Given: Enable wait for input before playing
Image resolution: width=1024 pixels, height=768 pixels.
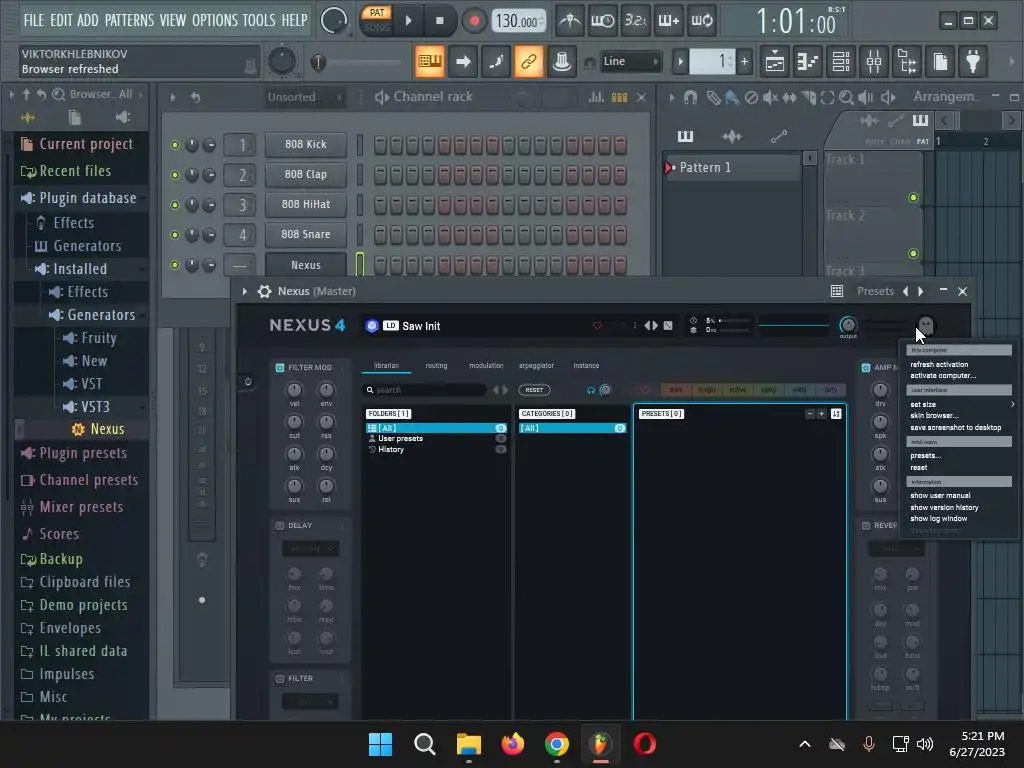Looking at the screenshot, I should [602, 21].
